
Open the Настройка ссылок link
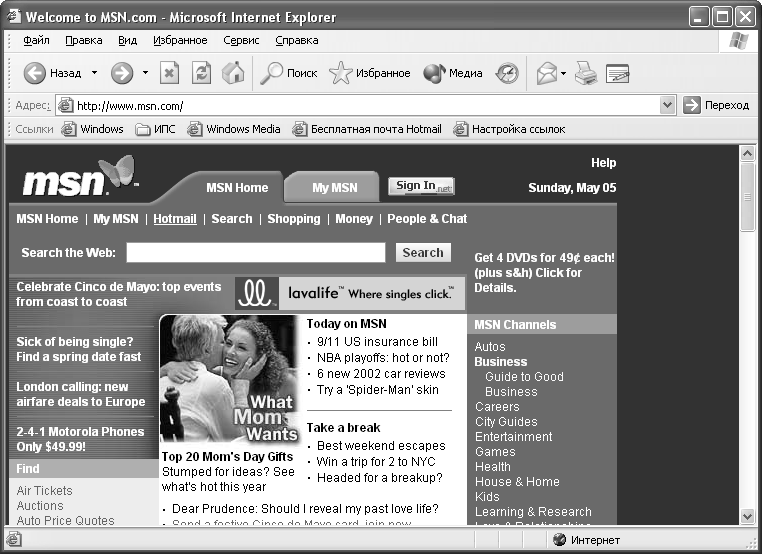pos(509,129)
